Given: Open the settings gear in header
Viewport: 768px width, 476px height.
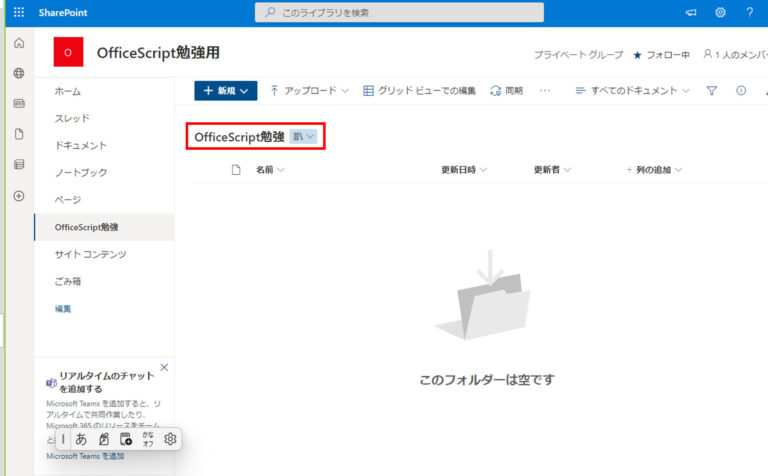Looking at the screenshot, I should click(720, 12).
